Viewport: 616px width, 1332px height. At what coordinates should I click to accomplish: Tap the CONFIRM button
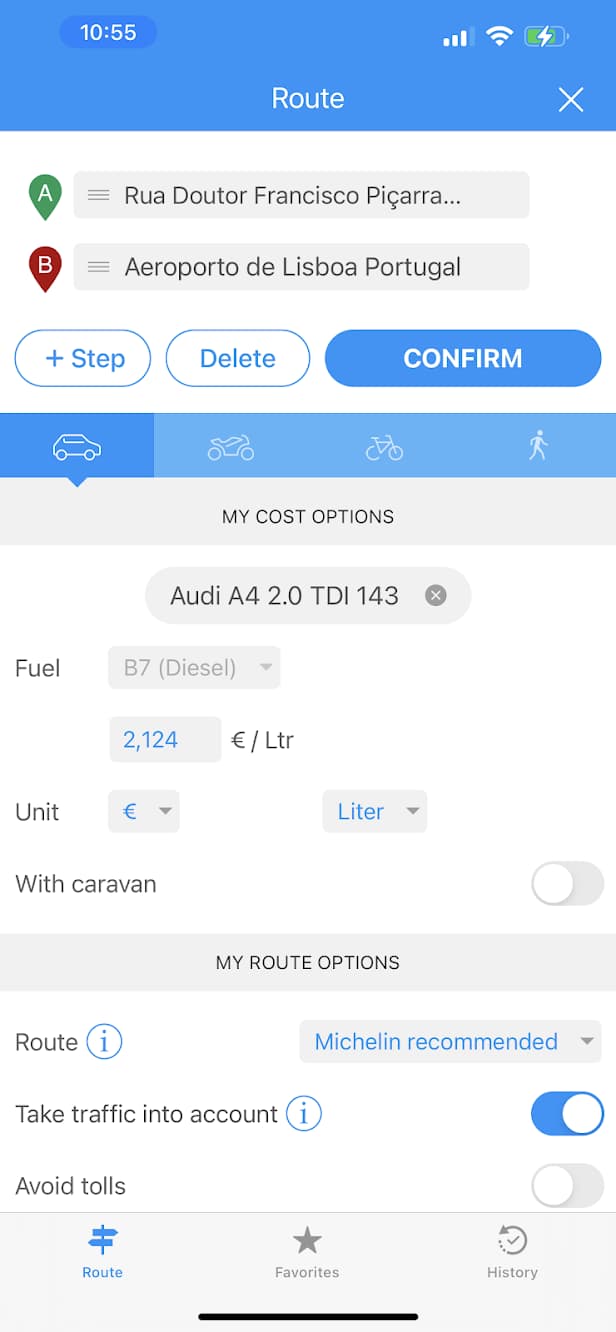[x=463, y=358]
